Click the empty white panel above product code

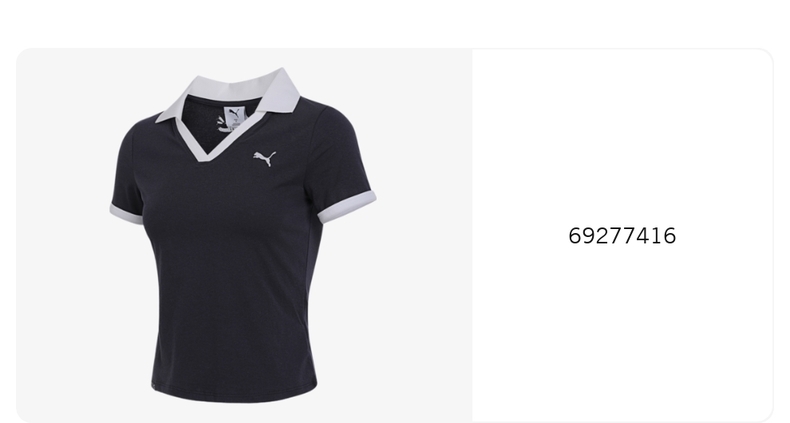tap(622, 136)
